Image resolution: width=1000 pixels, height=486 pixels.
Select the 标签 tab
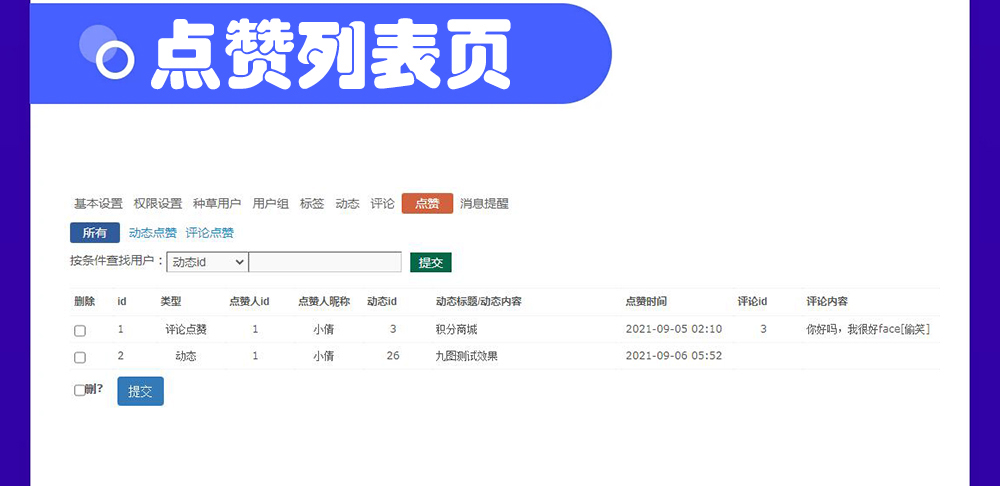[x=312, y=204]
